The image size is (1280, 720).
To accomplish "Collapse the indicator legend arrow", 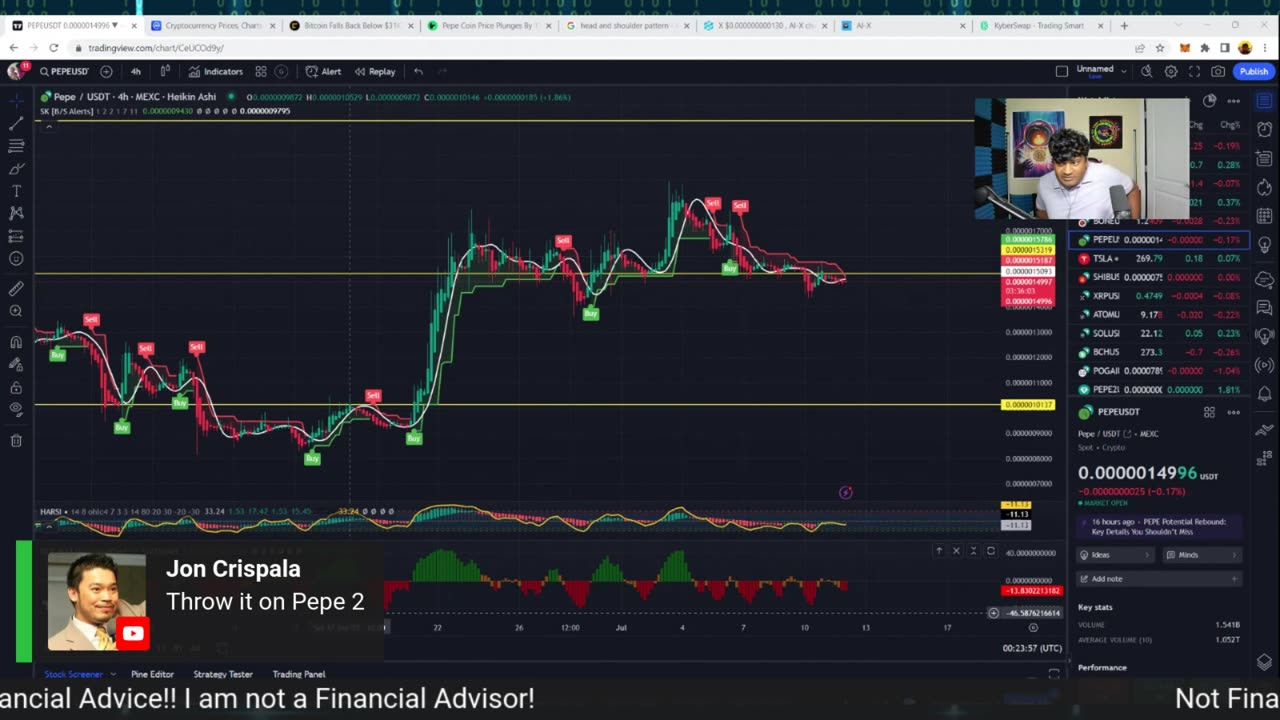I will pos(48,125).
